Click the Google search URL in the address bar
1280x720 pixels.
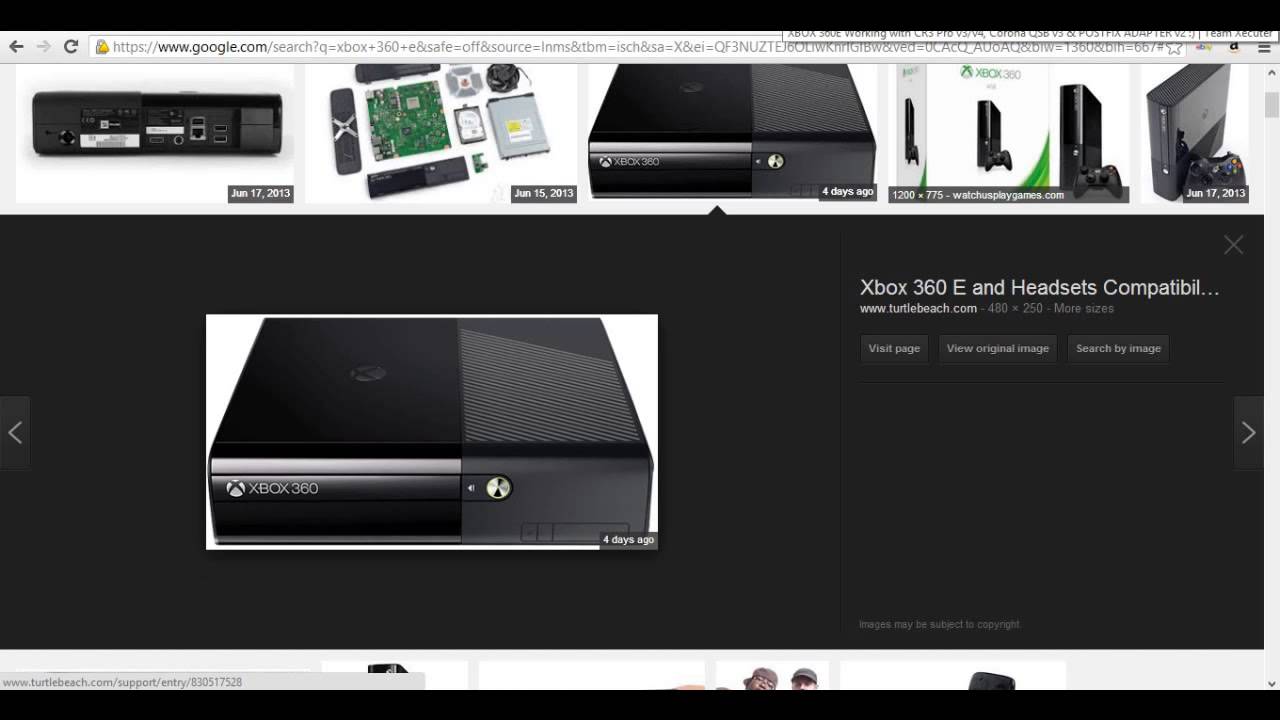(638, 47)
